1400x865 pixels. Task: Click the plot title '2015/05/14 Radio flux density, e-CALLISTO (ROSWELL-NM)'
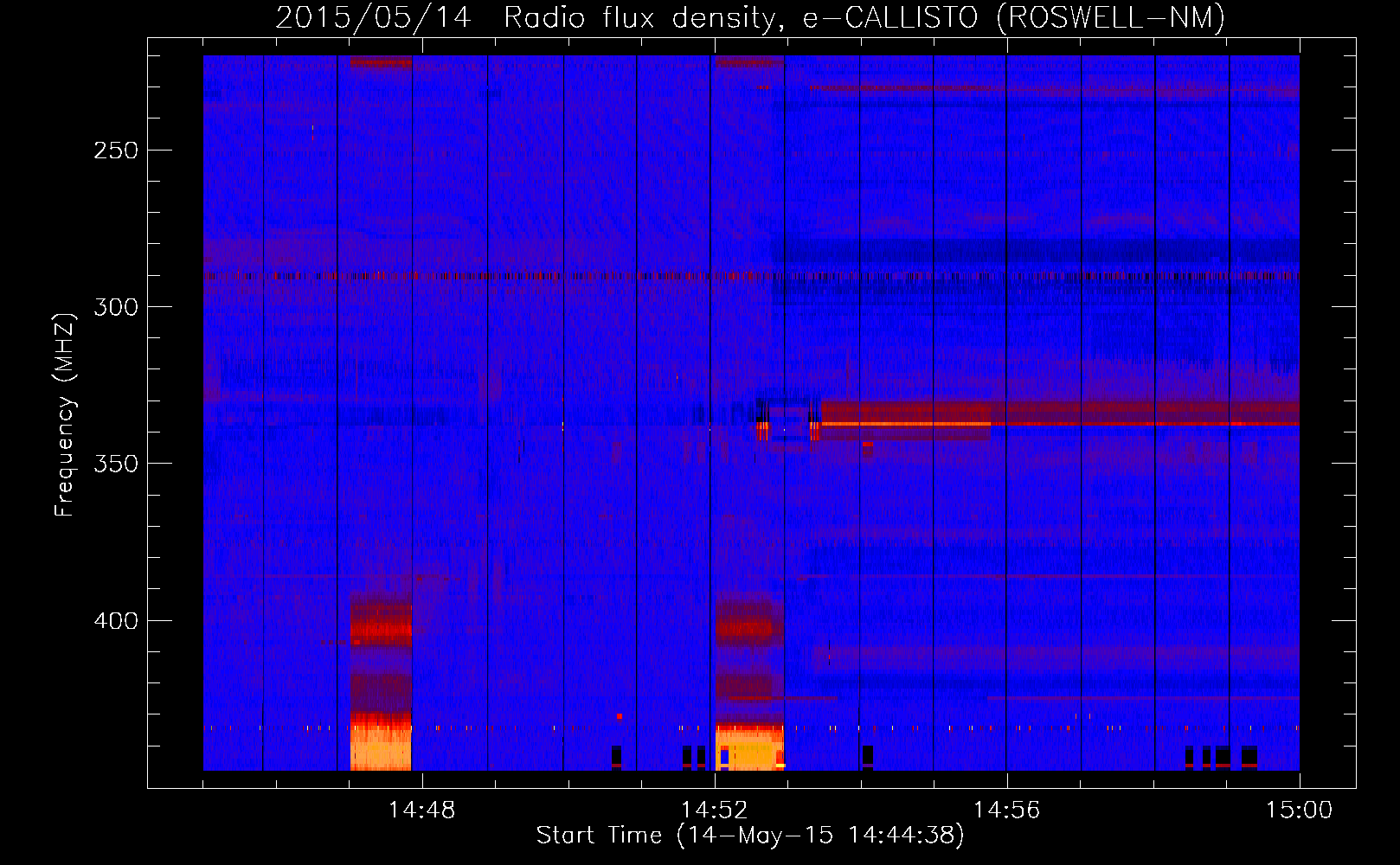pyautogui.click(x=750, y=17)
